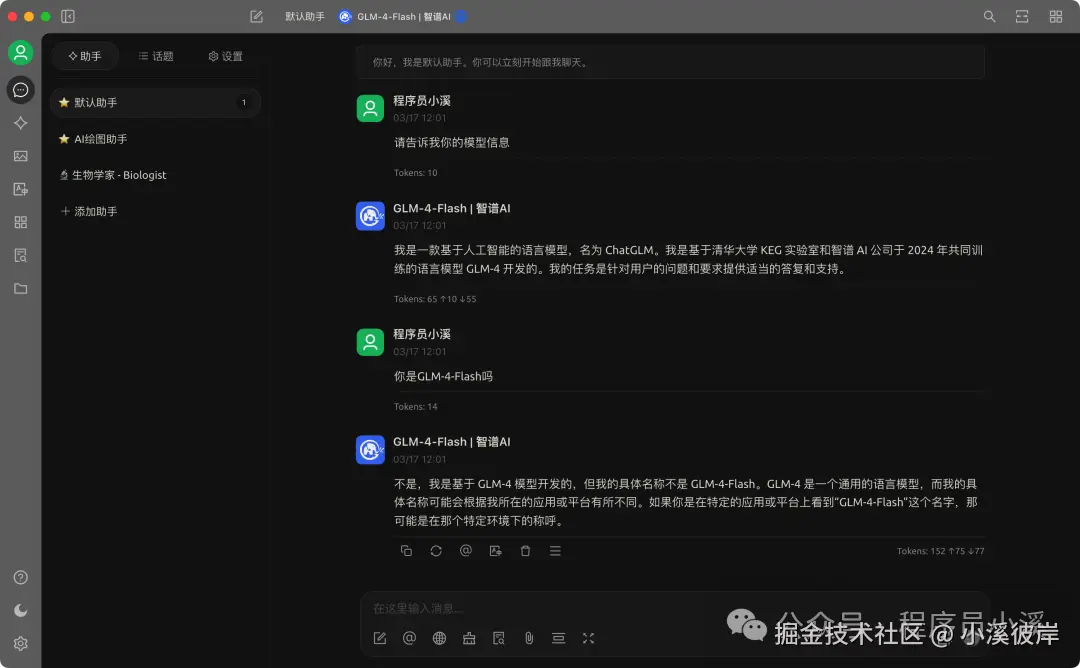Viewport: 1080px width, 668px height.
Task: Enable web search via the globe icon
Action: (x=439, y=638)
